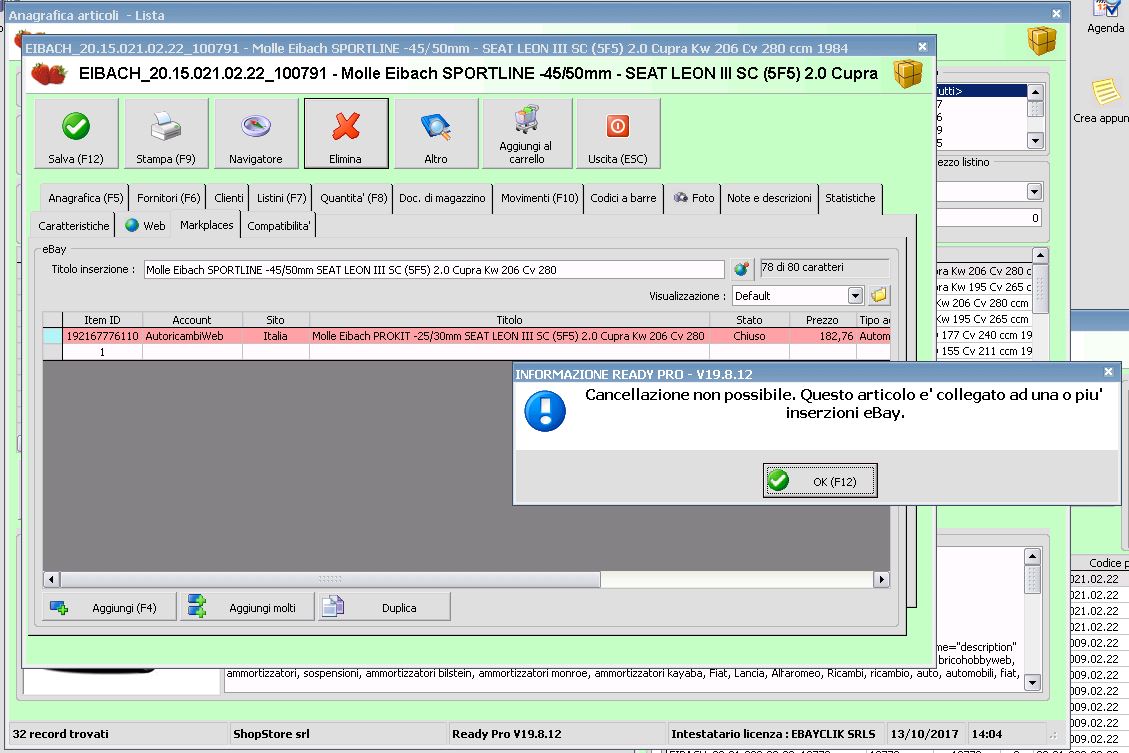
Task: Open Crea appuntamento note icon
Action: coord(1104,101)
